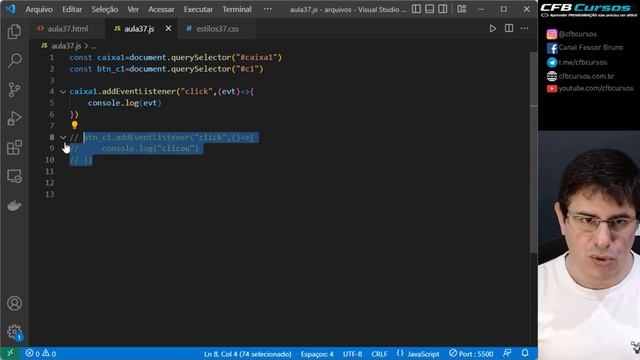This screenshot has height=360, width=640.
Task: Open the Accounts menu icon
Action: 14,303
